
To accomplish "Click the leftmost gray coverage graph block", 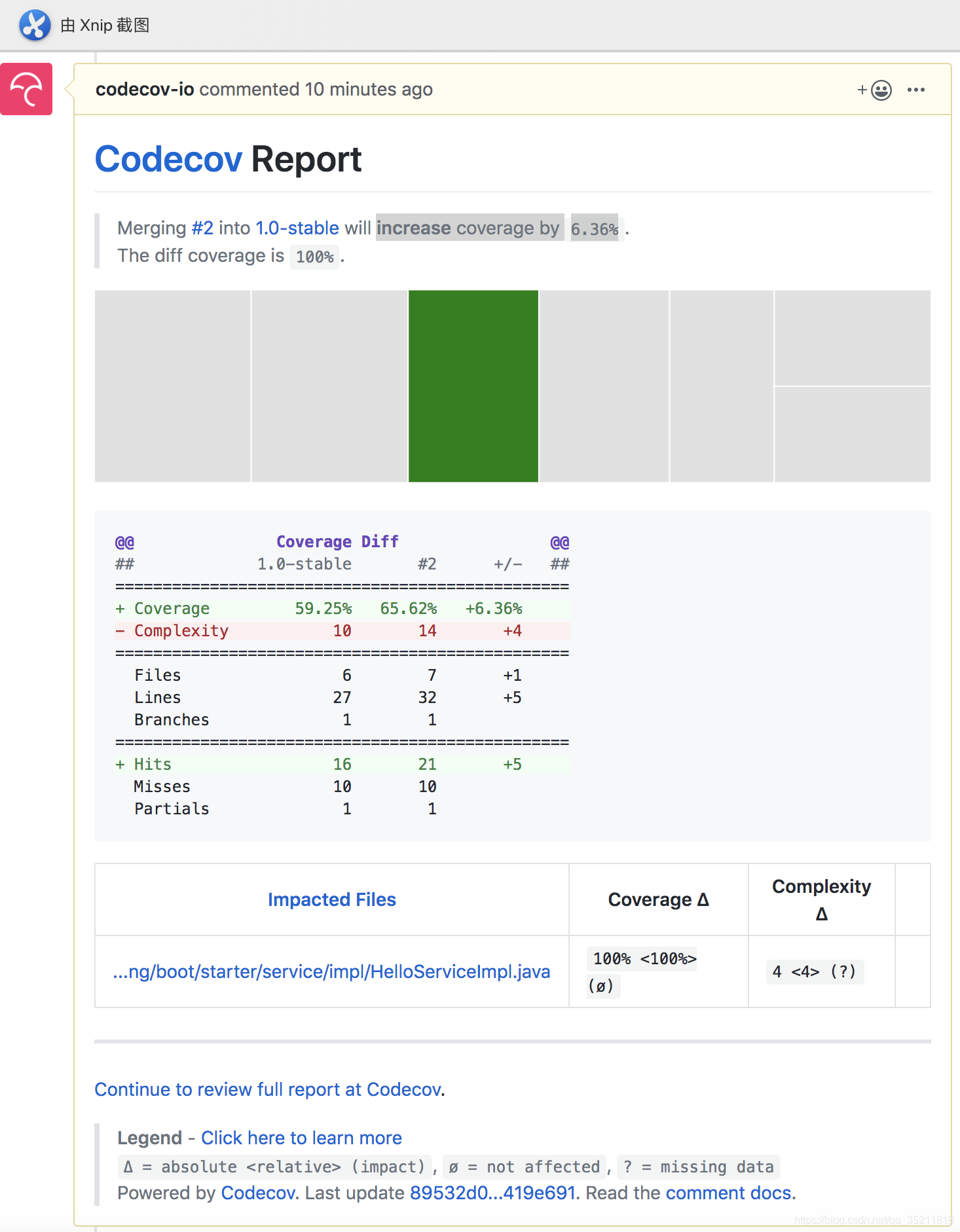I will pos(173,386).
